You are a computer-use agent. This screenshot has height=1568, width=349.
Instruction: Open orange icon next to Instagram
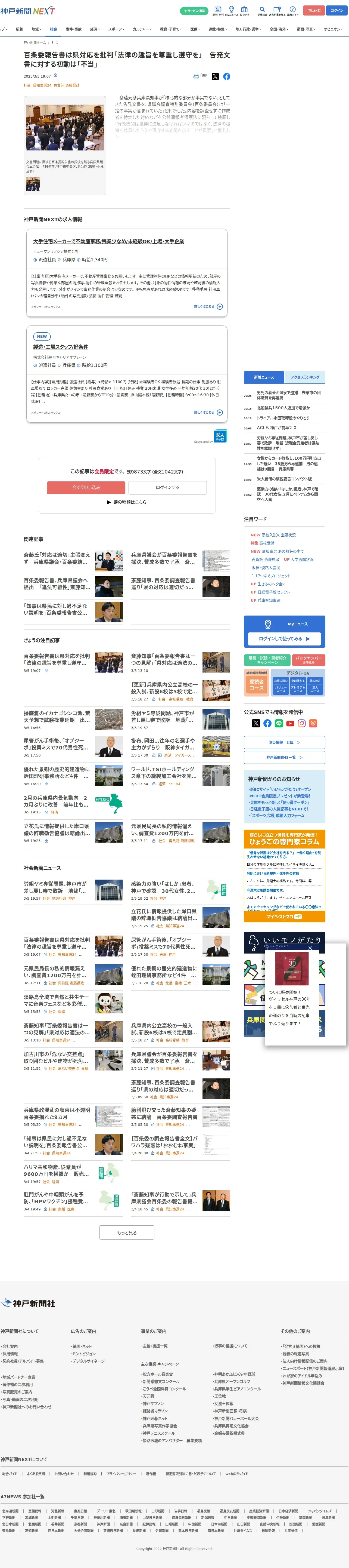click(x=313, y=723)
